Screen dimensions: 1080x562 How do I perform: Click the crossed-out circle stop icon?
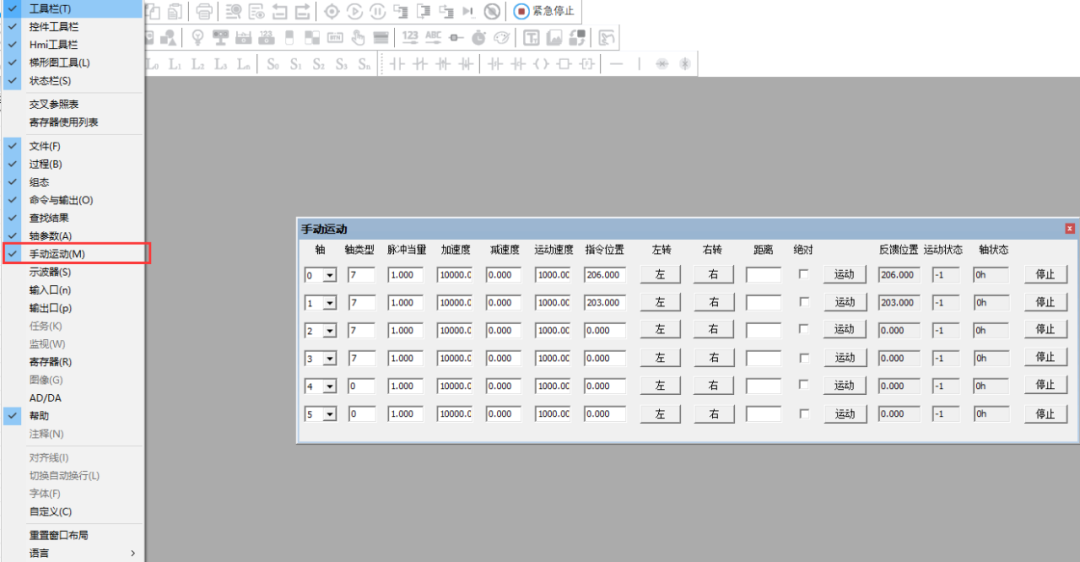(x=492, y=11)
